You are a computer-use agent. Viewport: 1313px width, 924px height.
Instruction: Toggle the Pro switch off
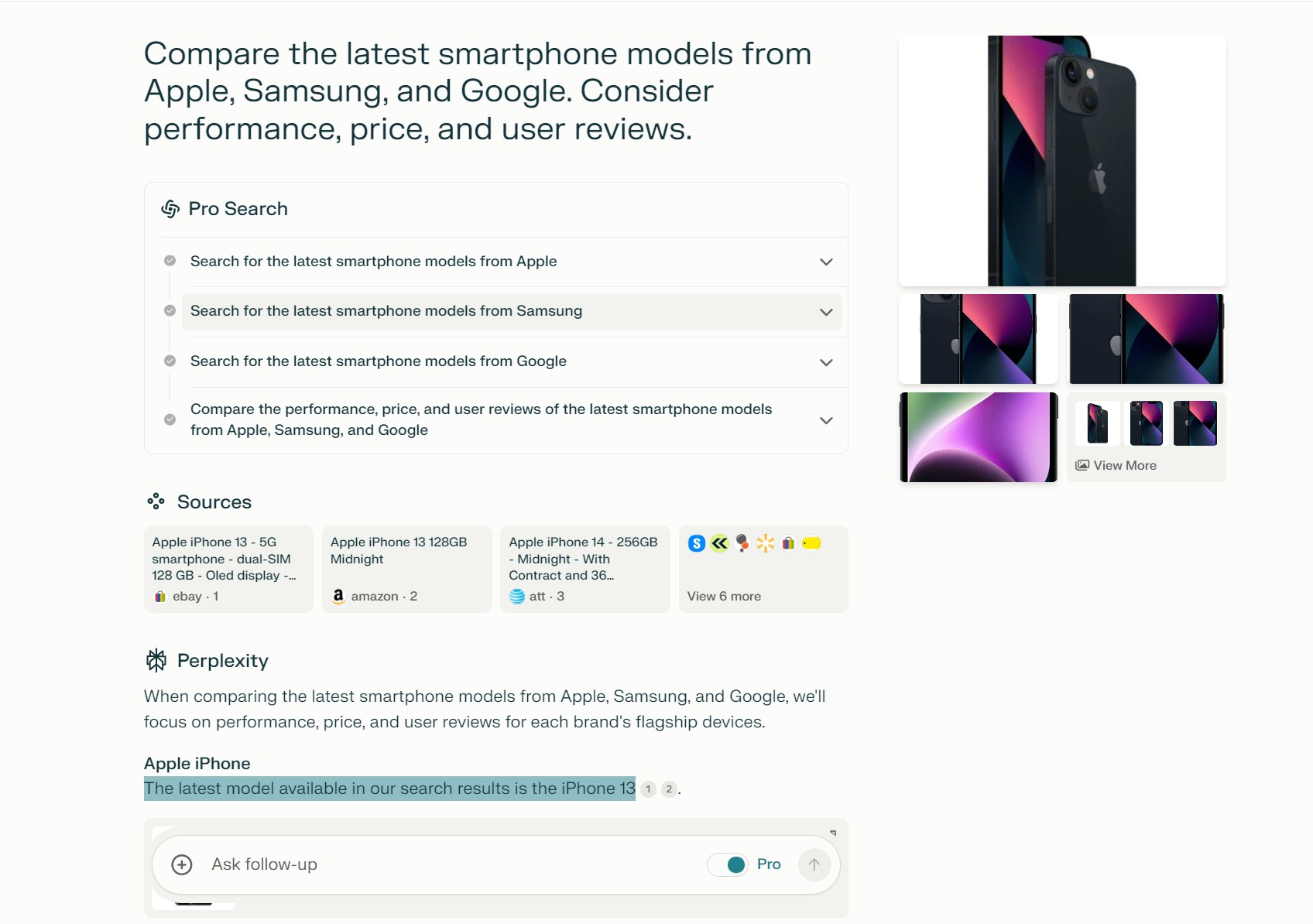point(728,864)
